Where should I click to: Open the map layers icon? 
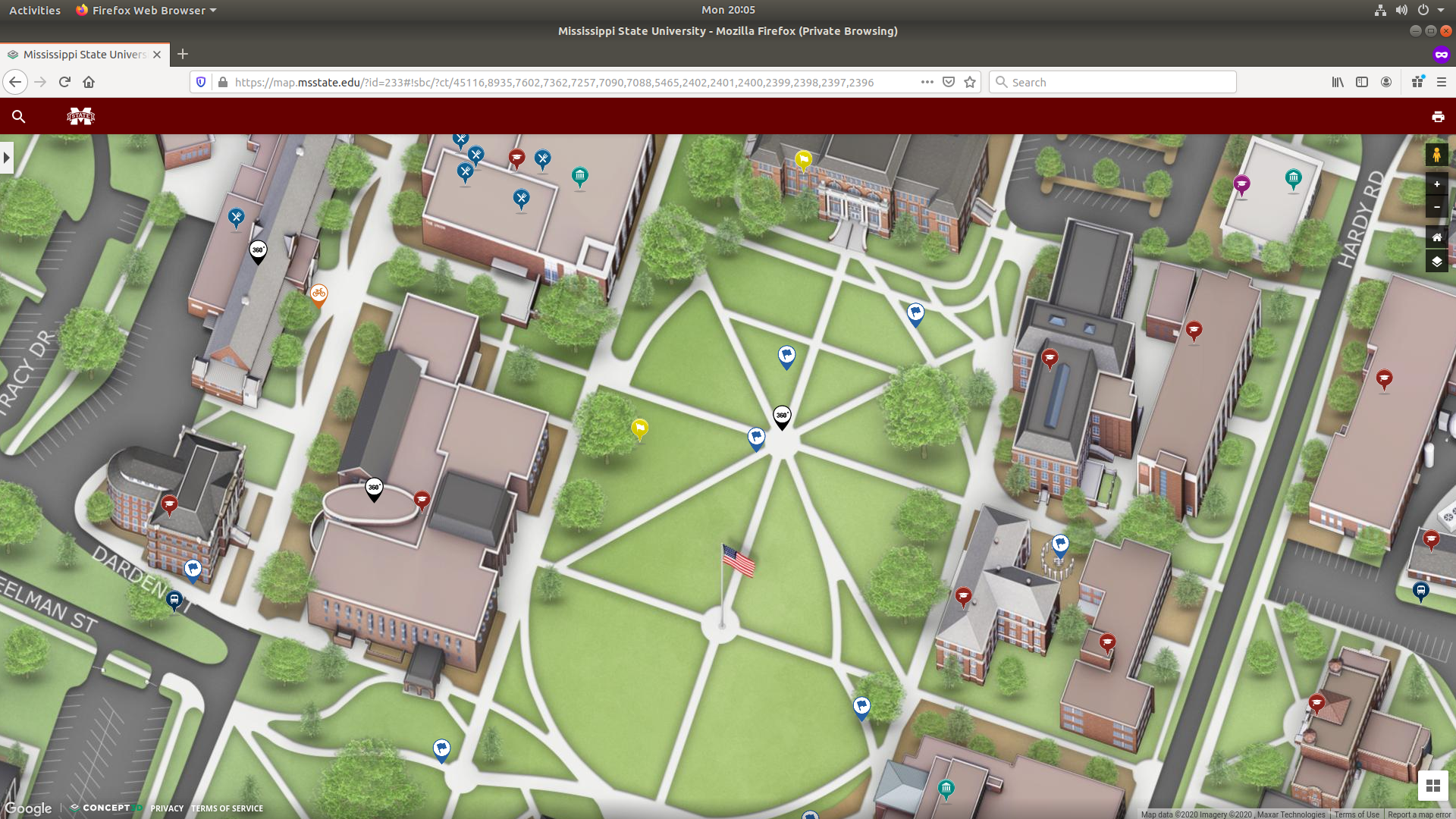click(1436, 261)
